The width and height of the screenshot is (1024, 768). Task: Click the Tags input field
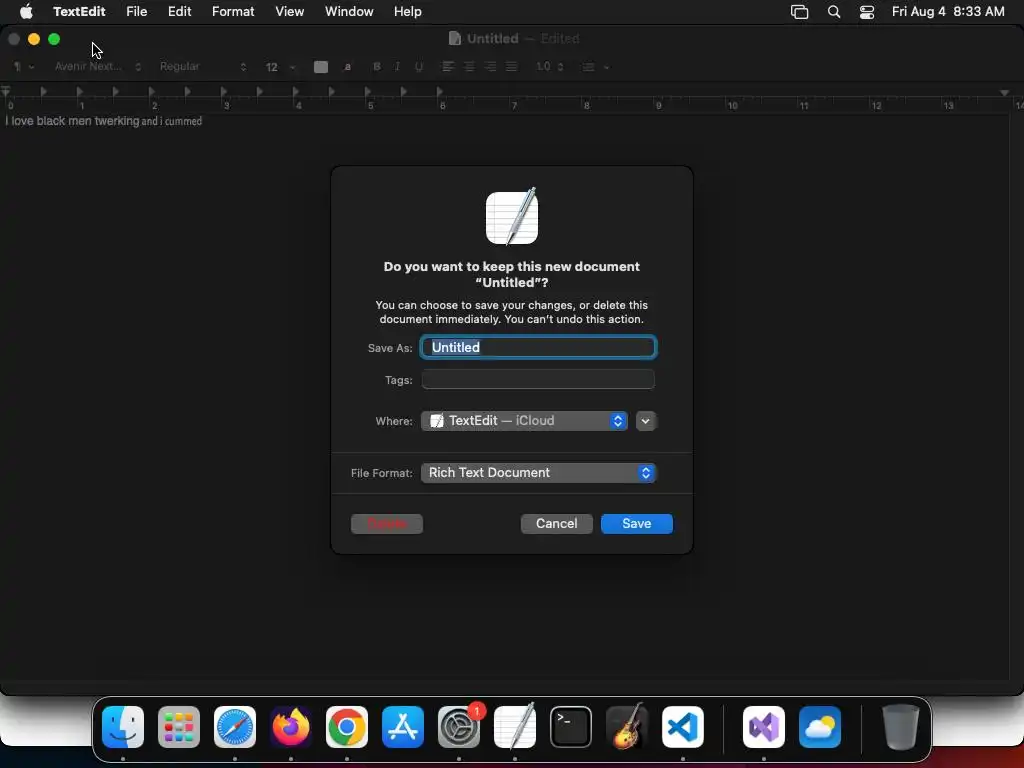coord(538,379)
